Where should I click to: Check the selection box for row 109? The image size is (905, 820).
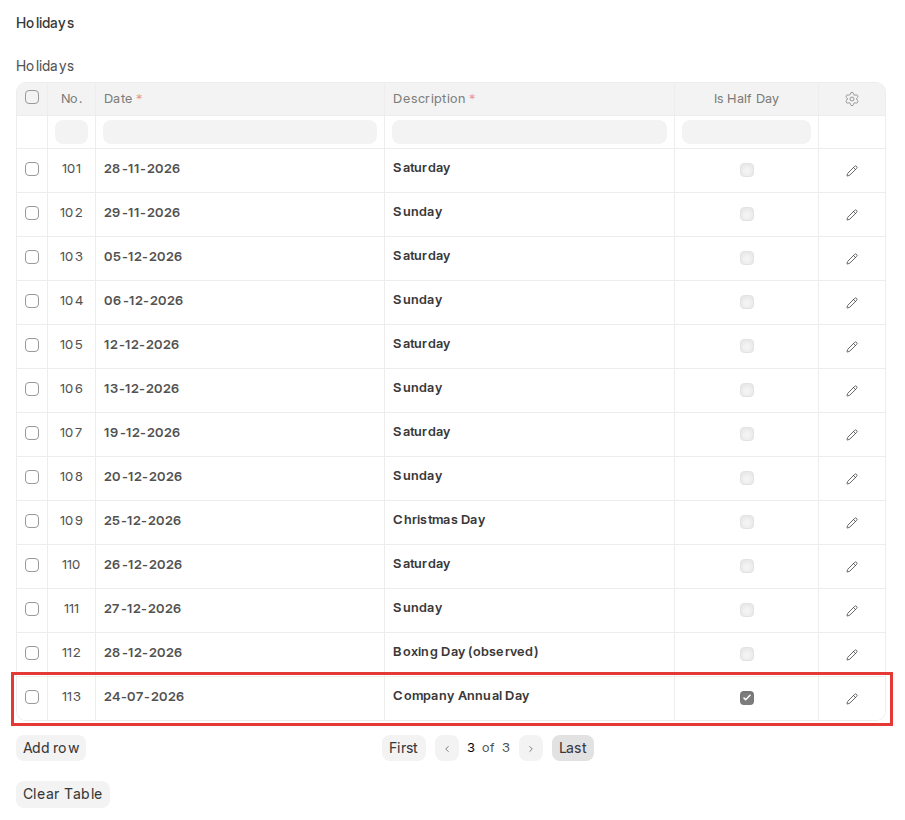tap(32, 521)
